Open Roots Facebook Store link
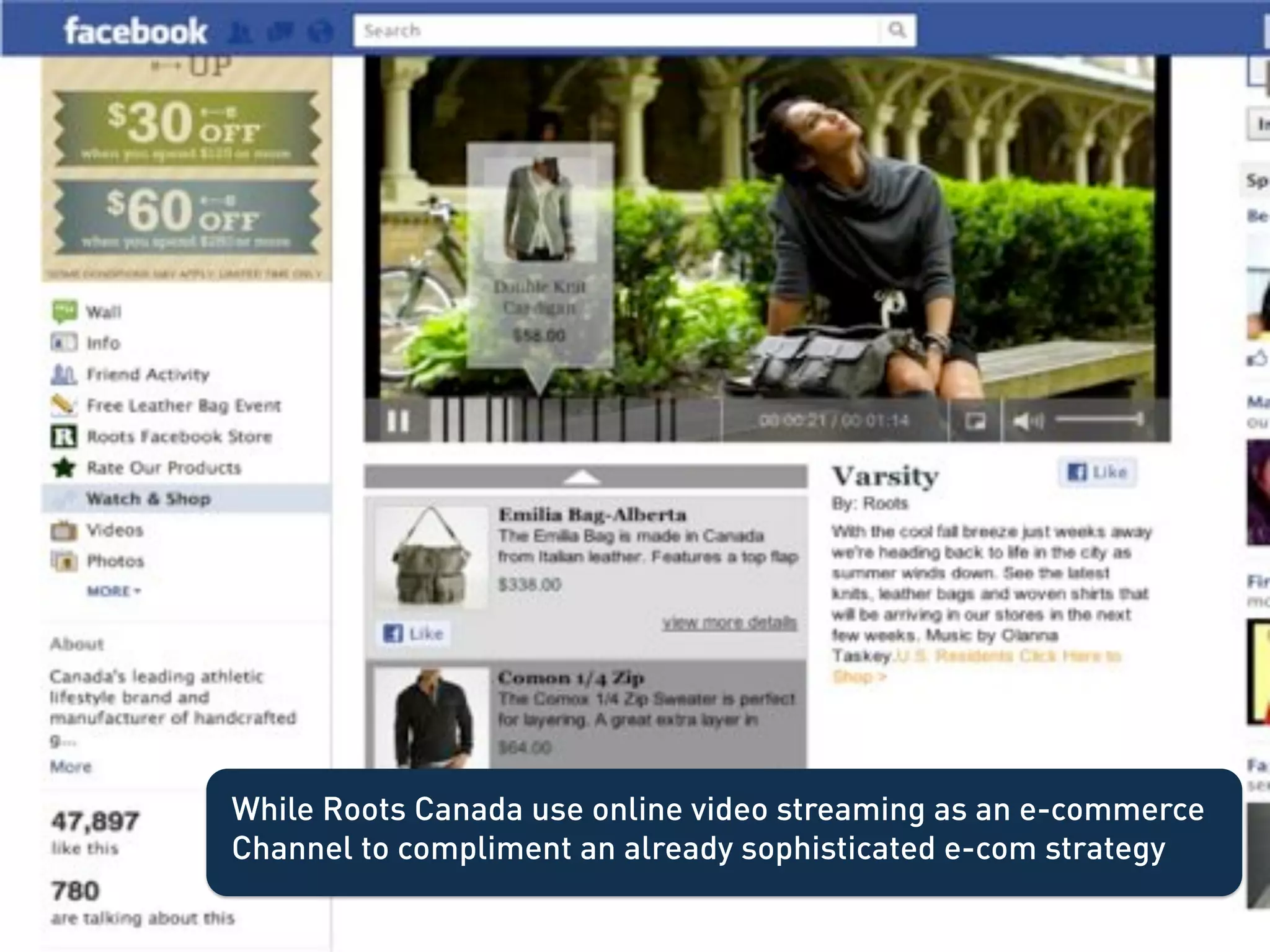 179,436
